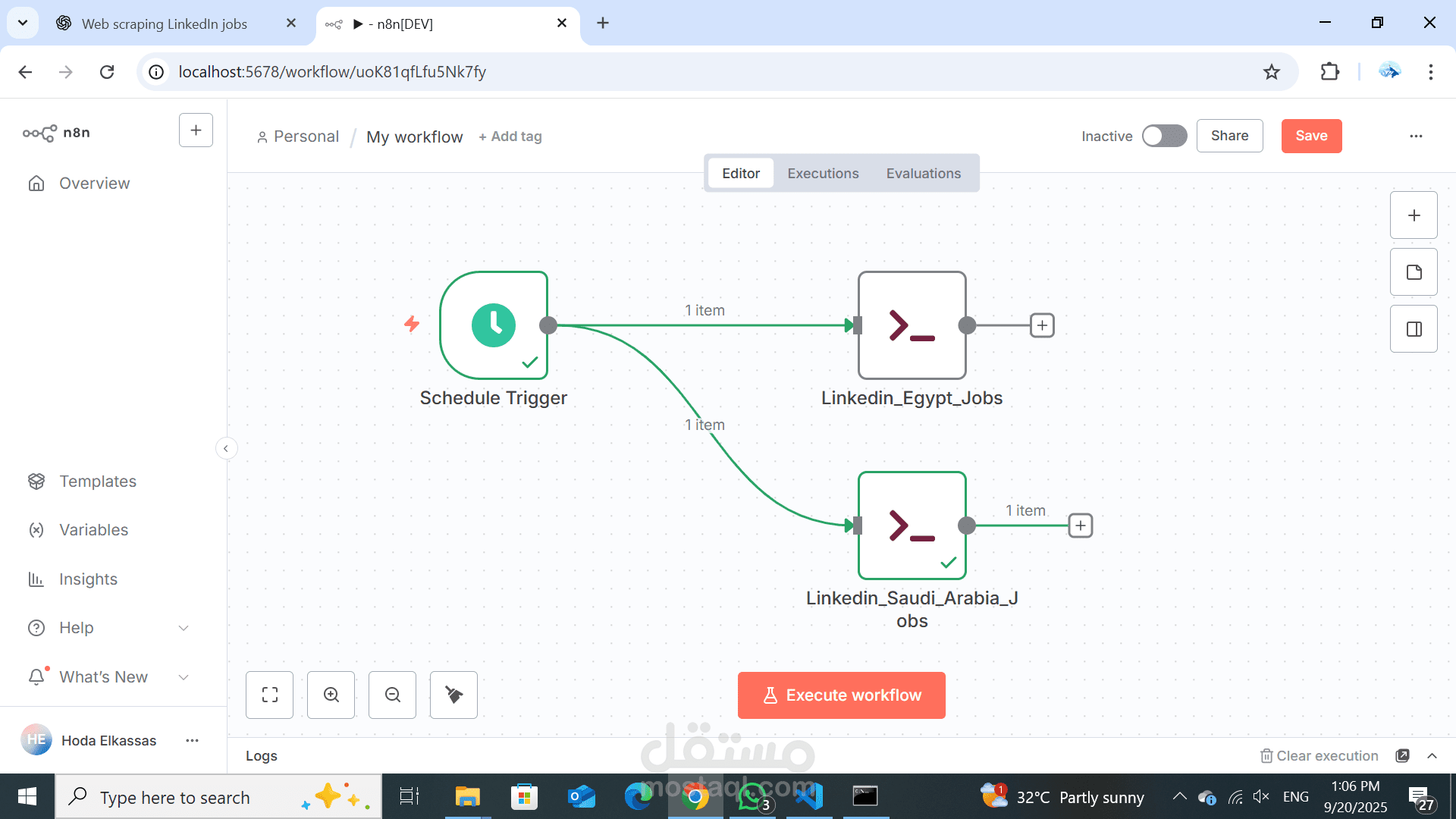The width and height of the screenshot is (1456, 819).
Task: Switch to the Evaluations tab
Action: [x=923, y=174]
